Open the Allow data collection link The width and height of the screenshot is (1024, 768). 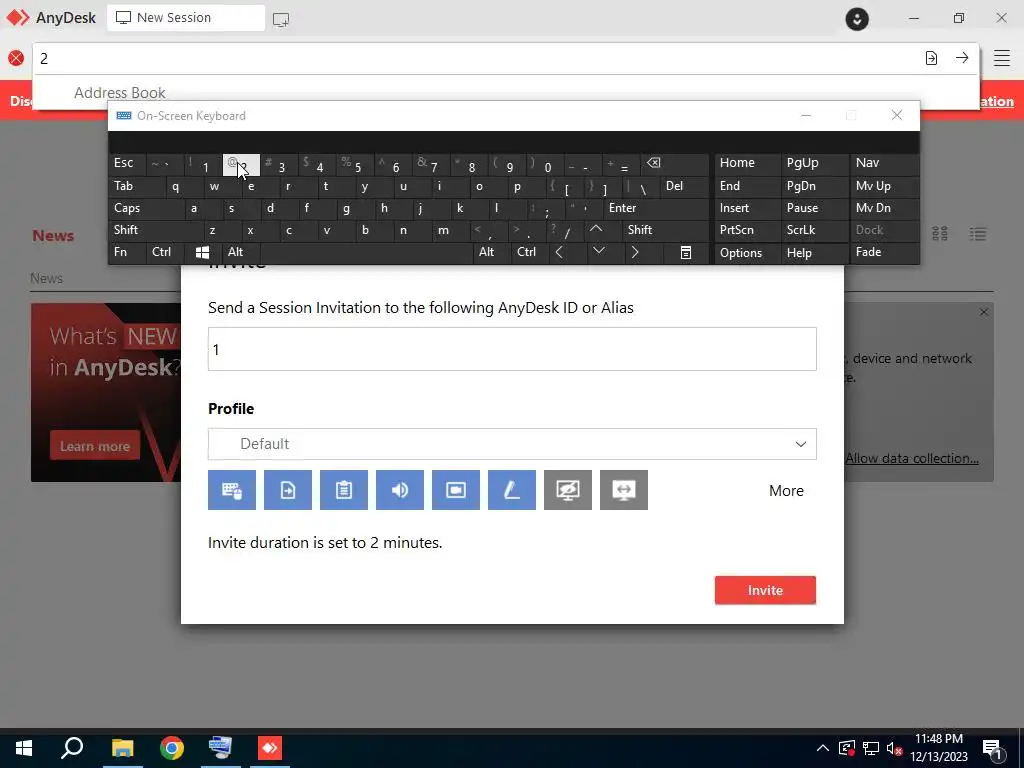pos(912,458)
